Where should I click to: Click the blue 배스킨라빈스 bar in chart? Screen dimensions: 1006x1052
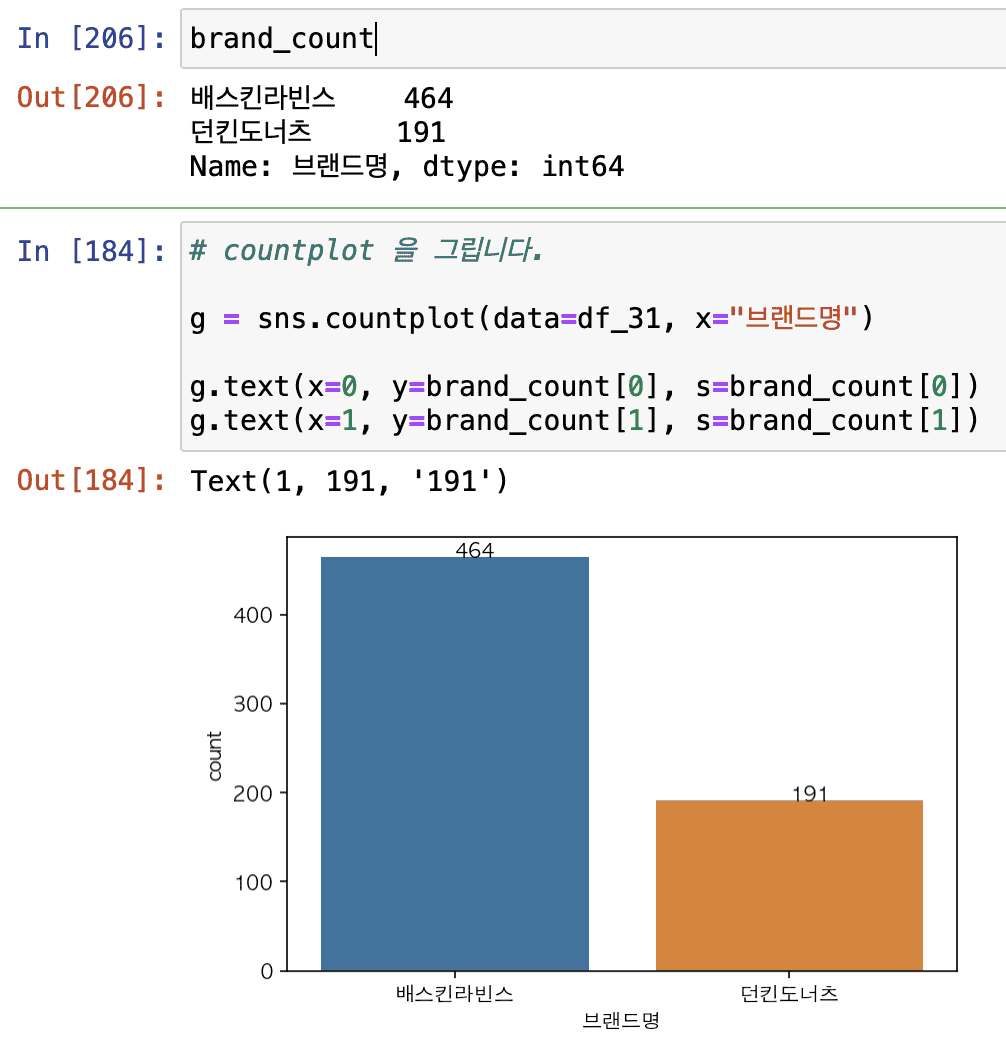455,764
